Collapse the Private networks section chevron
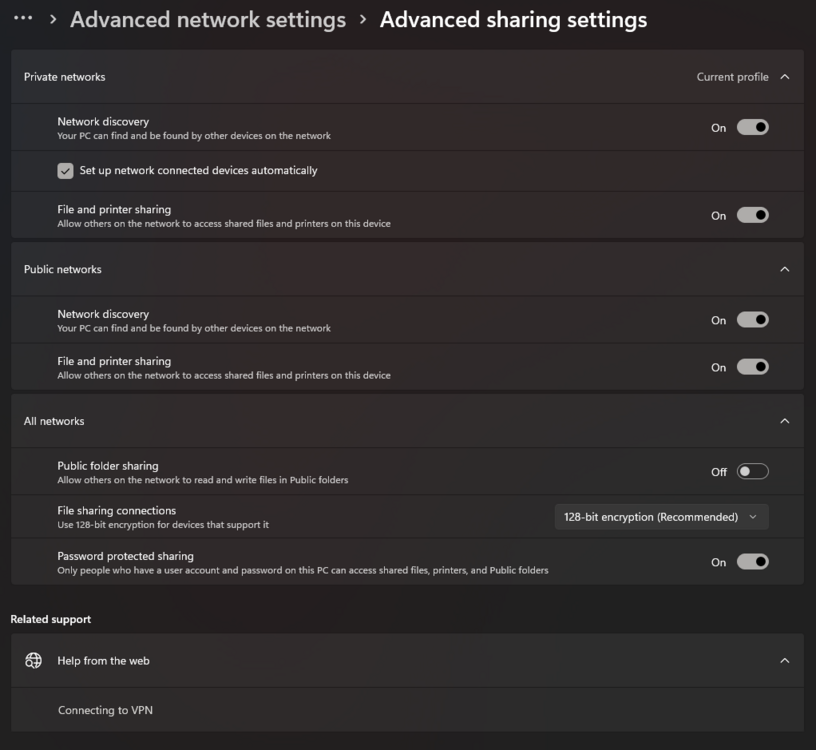This screenshot has height=750, width=816. (785, 77)
